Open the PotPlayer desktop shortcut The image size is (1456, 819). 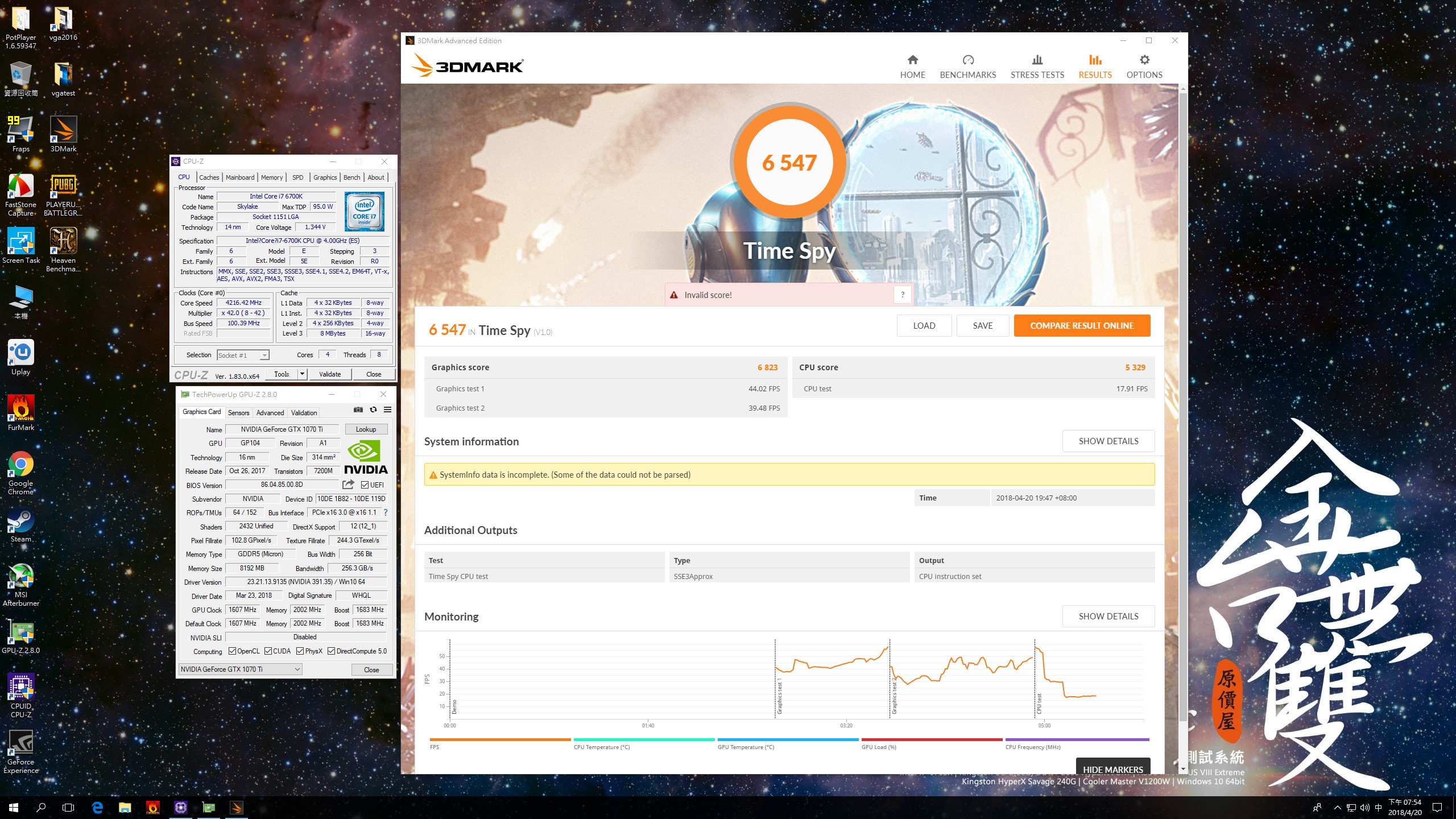click(x=21, y=27)
